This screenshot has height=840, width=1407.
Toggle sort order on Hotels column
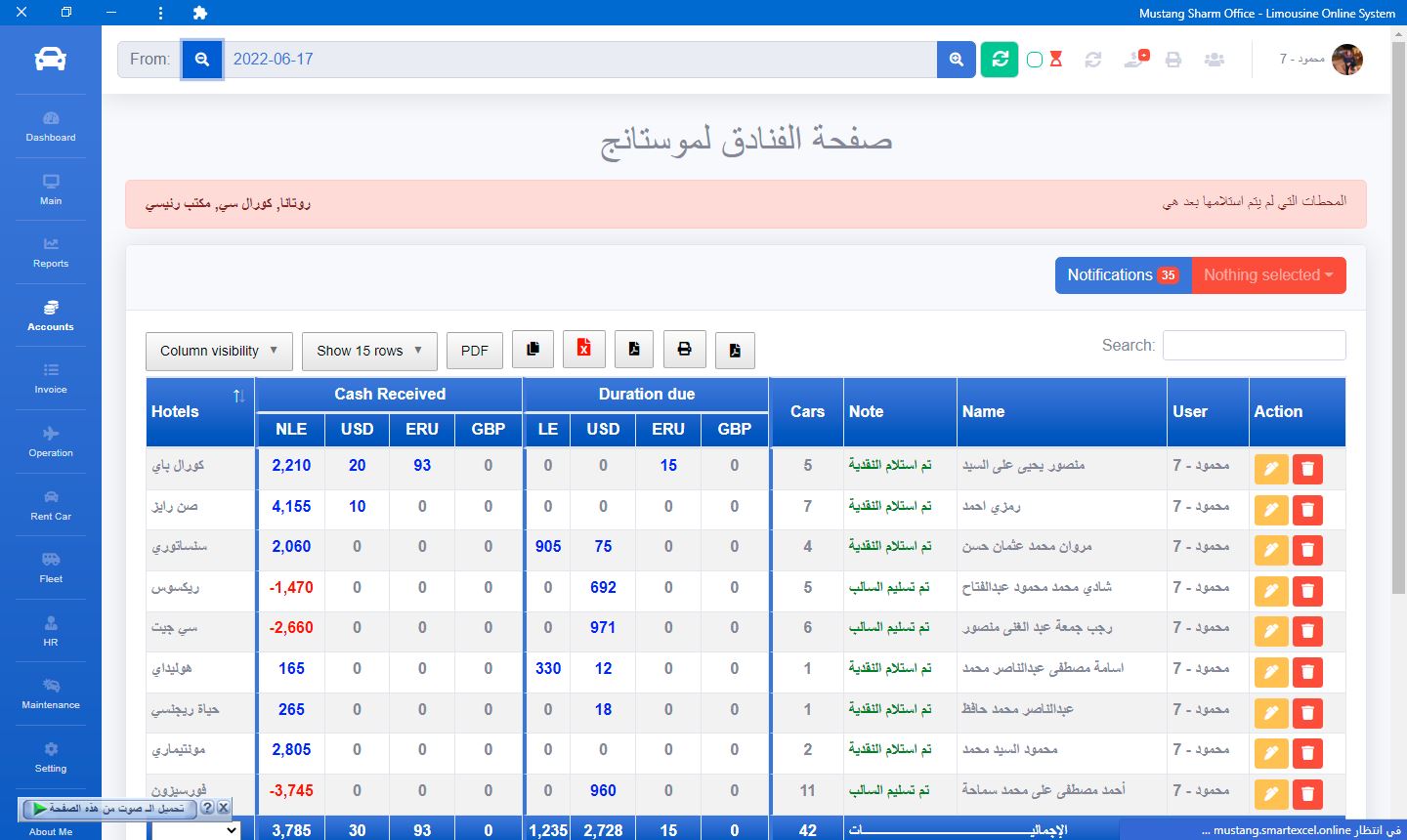click(x=238, y=397)
